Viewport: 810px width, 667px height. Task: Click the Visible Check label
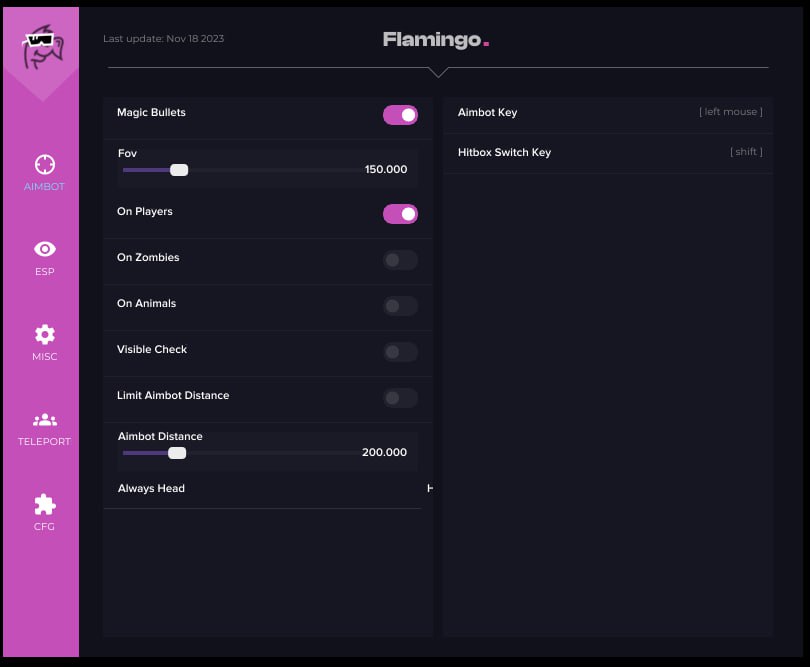pyautogui.click(x=152, y=349)
